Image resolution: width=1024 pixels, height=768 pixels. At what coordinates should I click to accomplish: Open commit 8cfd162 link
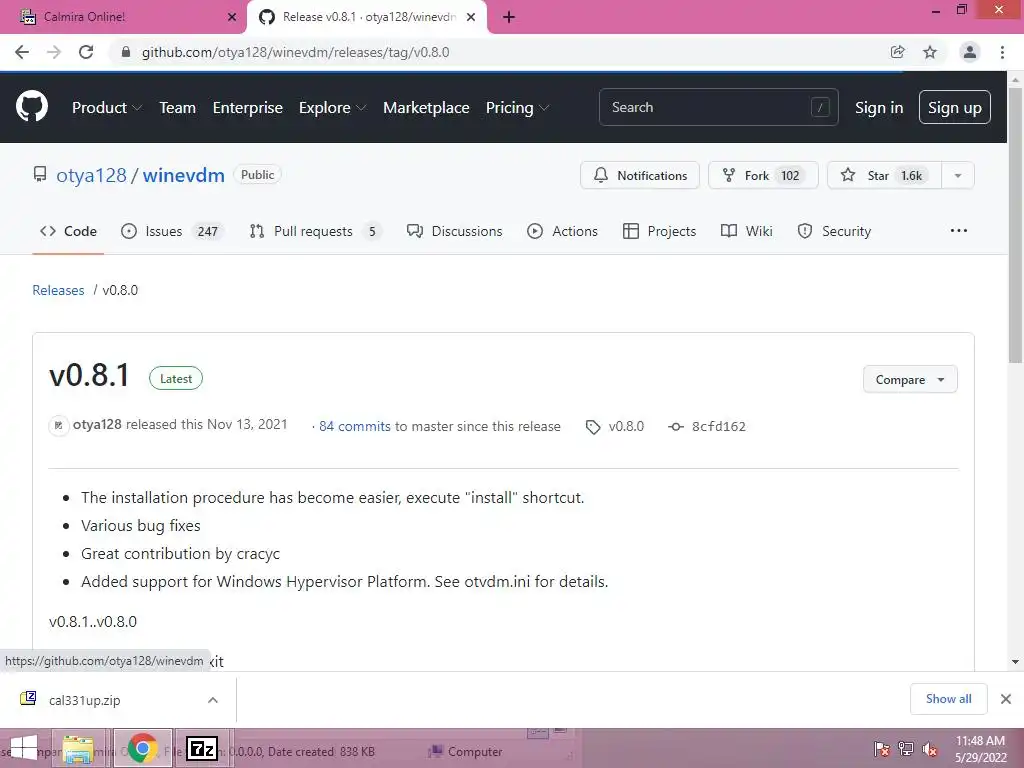718,426
